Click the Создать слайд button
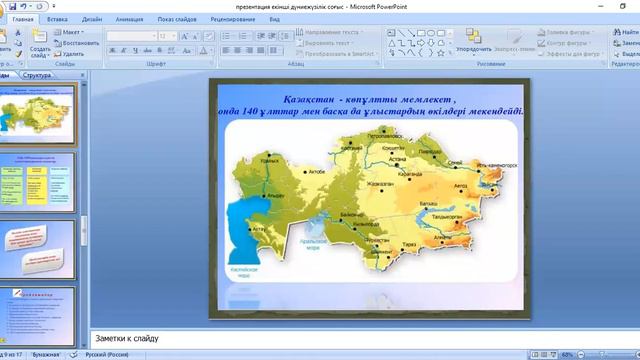640x360 pixels. (x=40, y=43)
